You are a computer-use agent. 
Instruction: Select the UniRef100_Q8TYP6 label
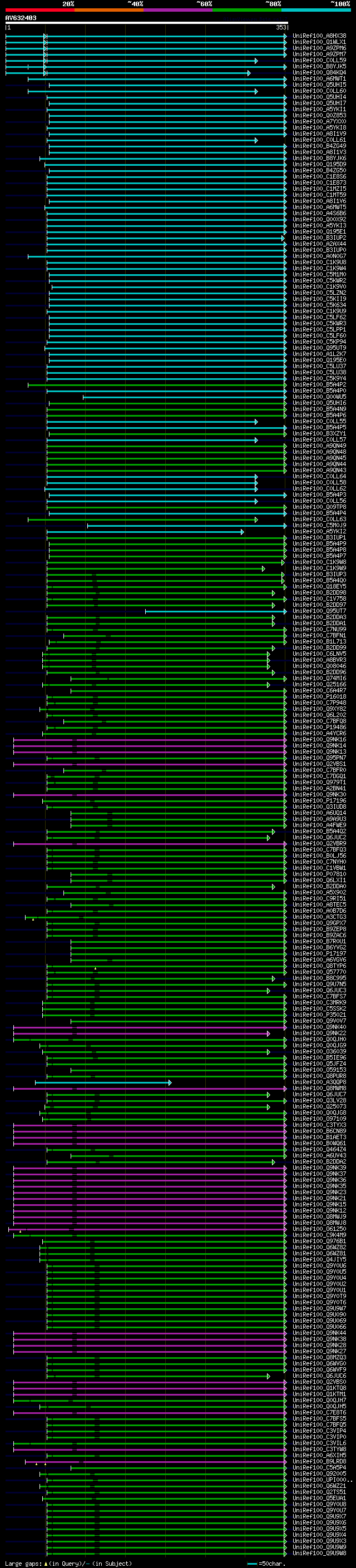[x=319, y=966]
